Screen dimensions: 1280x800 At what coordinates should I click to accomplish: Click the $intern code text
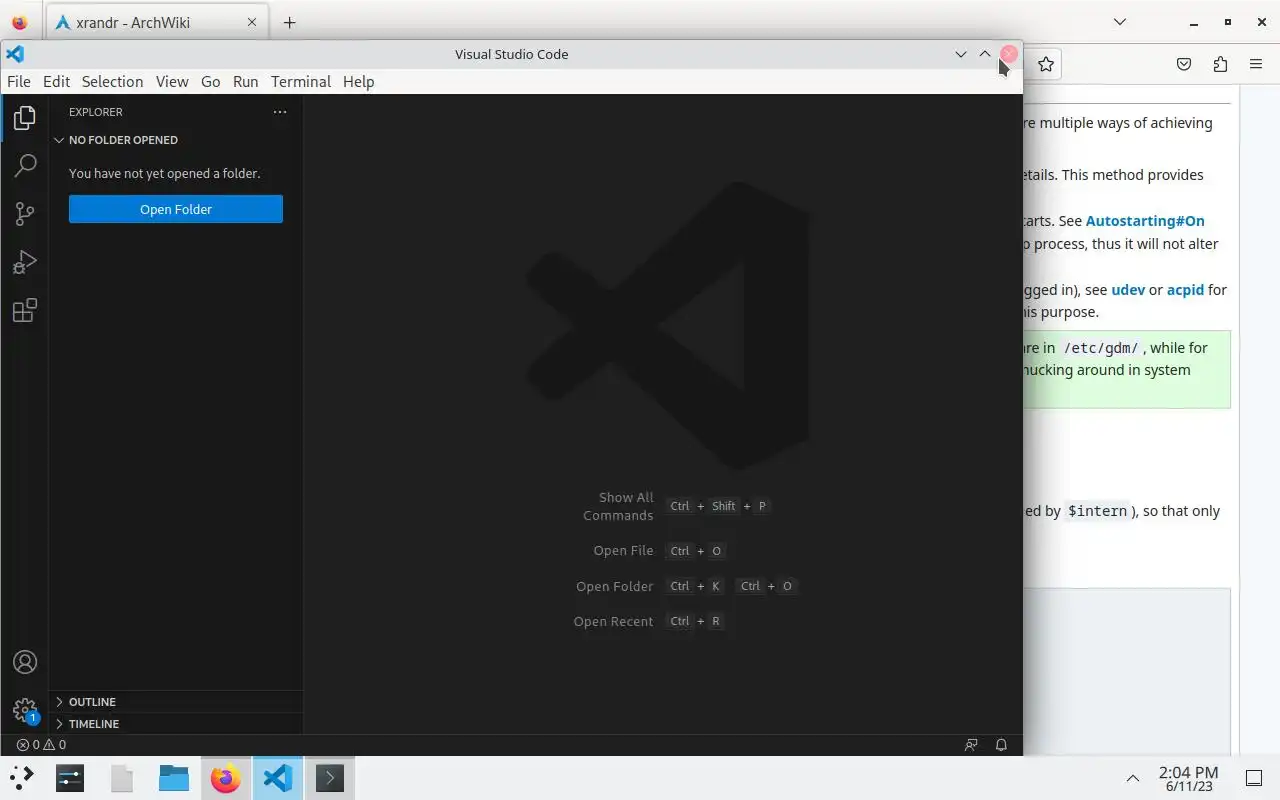click(x=1097, y=511)
